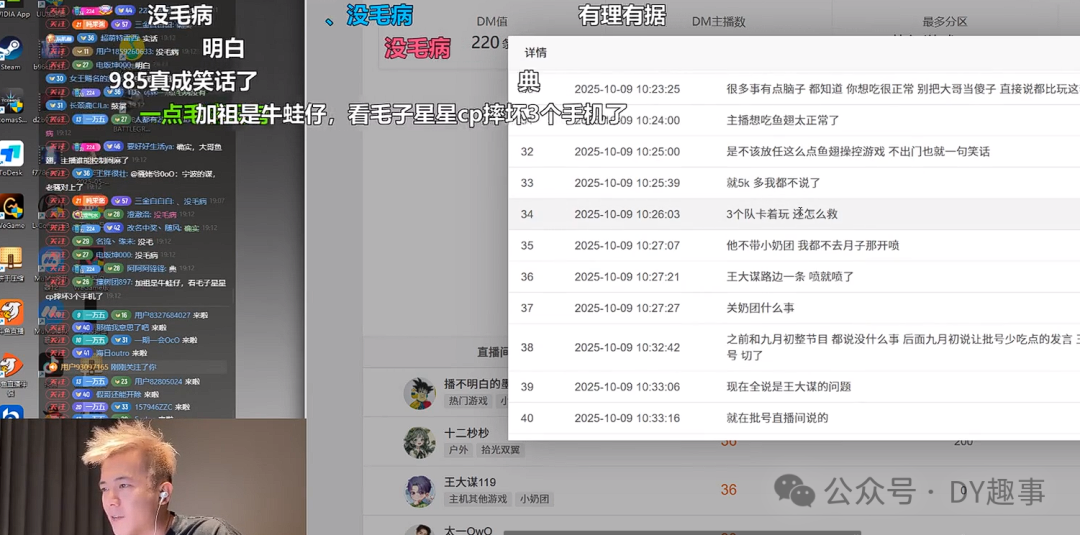Select row number 33 in the details table
Image resolution: width=1080 pixels, height=535 pixels.
point(527,183)
